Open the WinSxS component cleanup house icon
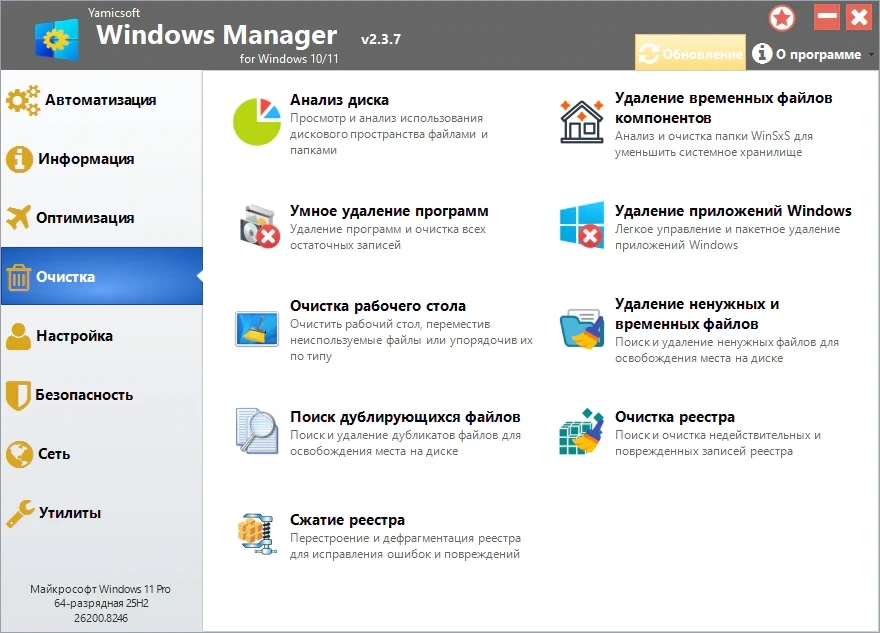 click(582, 121)
